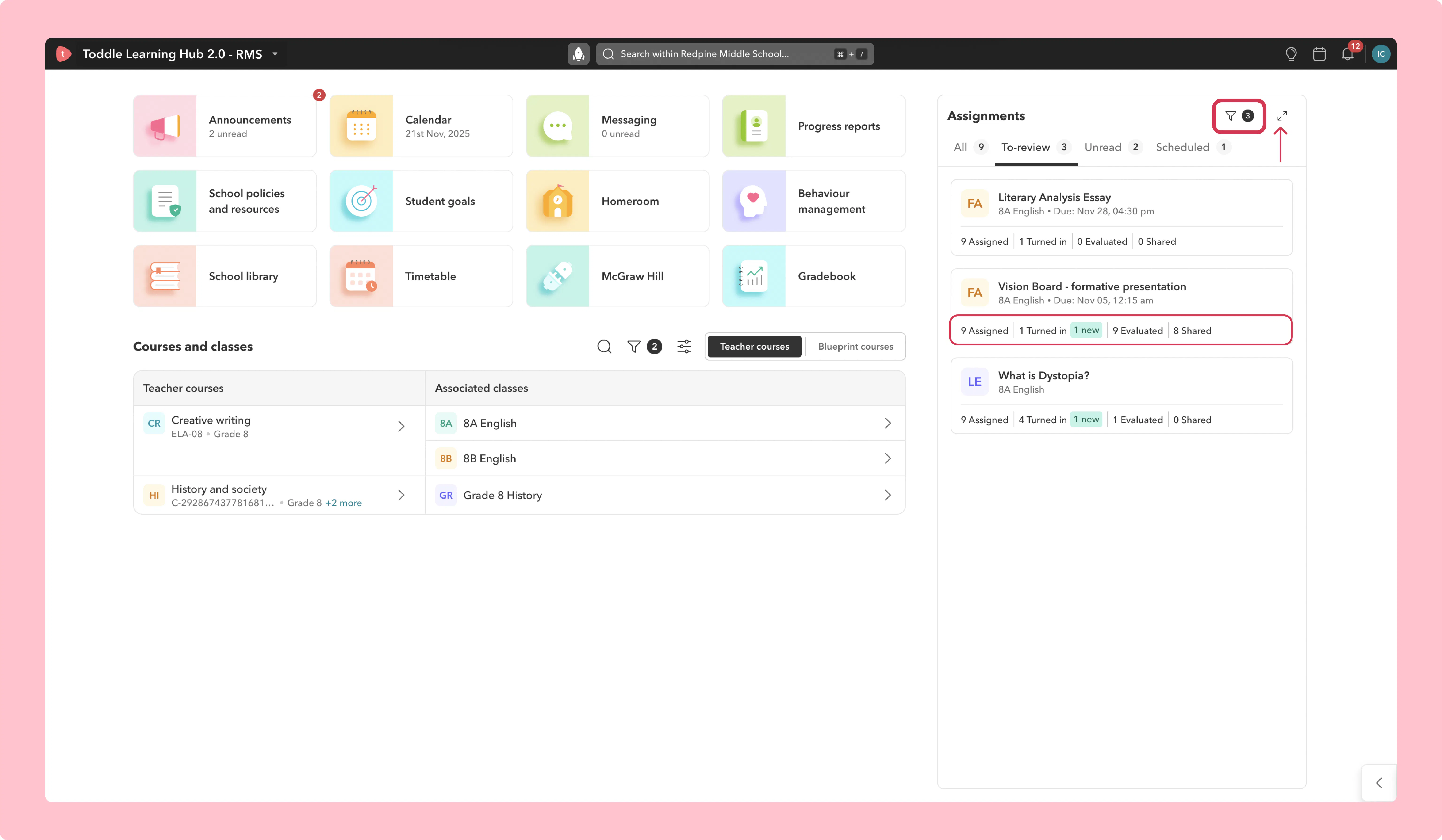
Task: Click the Toddle logo icon
Action: click(64, 54)
